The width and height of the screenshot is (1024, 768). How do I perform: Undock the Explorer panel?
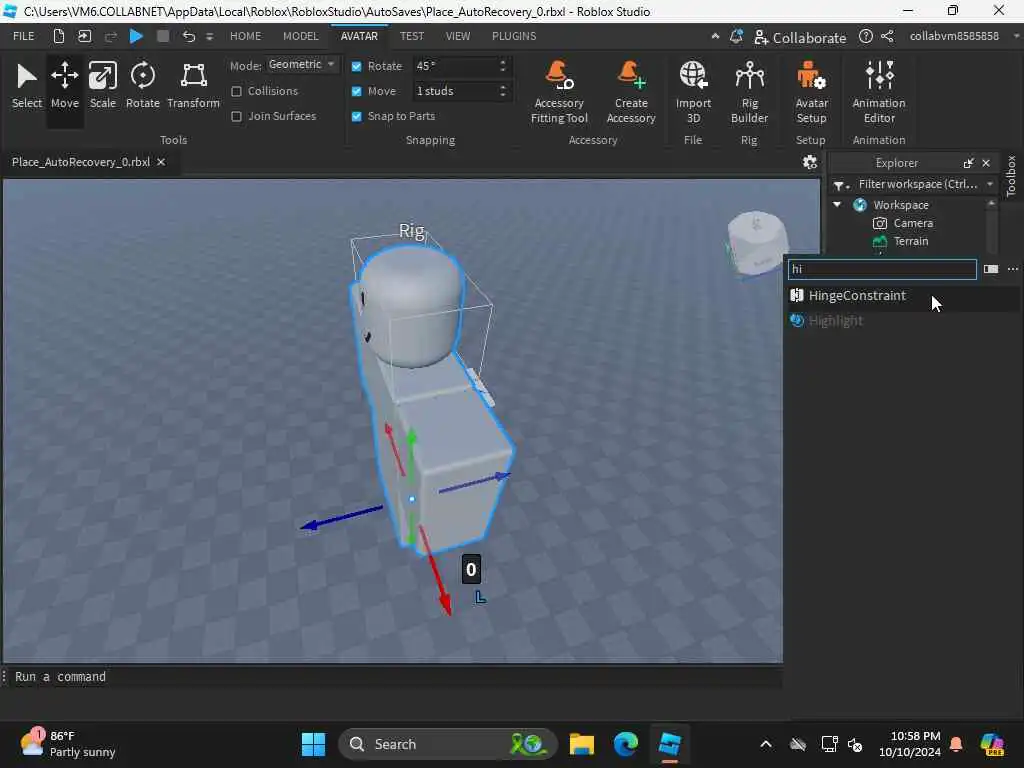pyautogui.click(x=968, y=163)
